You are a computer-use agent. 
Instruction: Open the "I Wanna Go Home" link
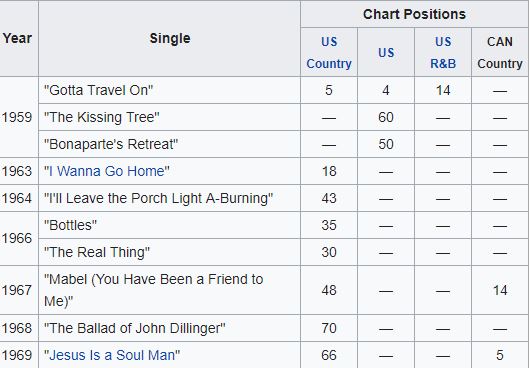coord(107,171)
